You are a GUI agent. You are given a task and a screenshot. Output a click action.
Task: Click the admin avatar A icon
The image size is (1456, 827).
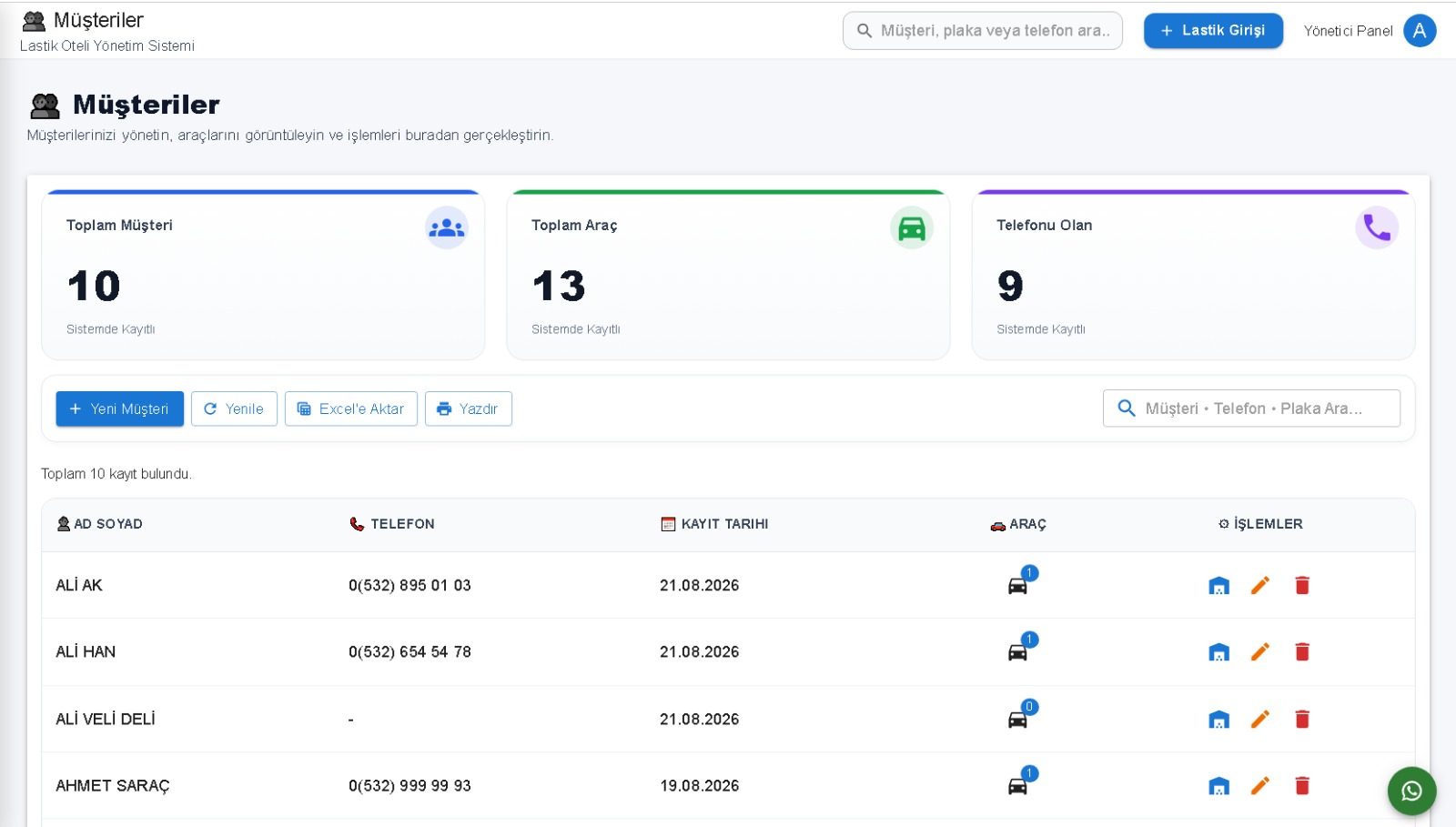pyautogui.click(x=1420, y=31)
